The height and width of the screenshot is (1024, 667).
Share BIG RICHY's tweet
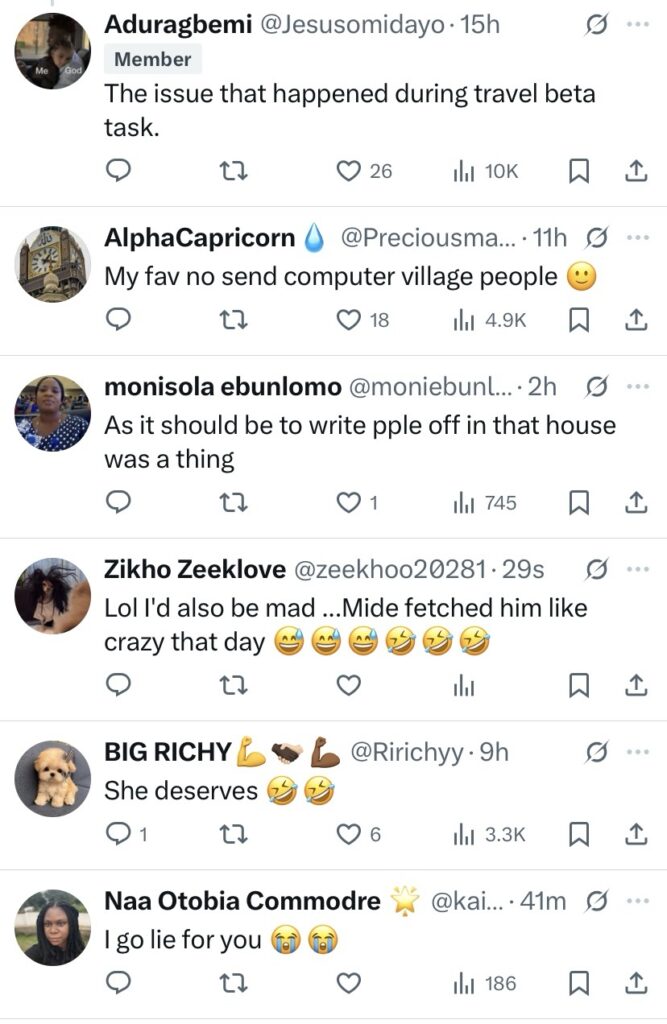click(x=635, y=834)
